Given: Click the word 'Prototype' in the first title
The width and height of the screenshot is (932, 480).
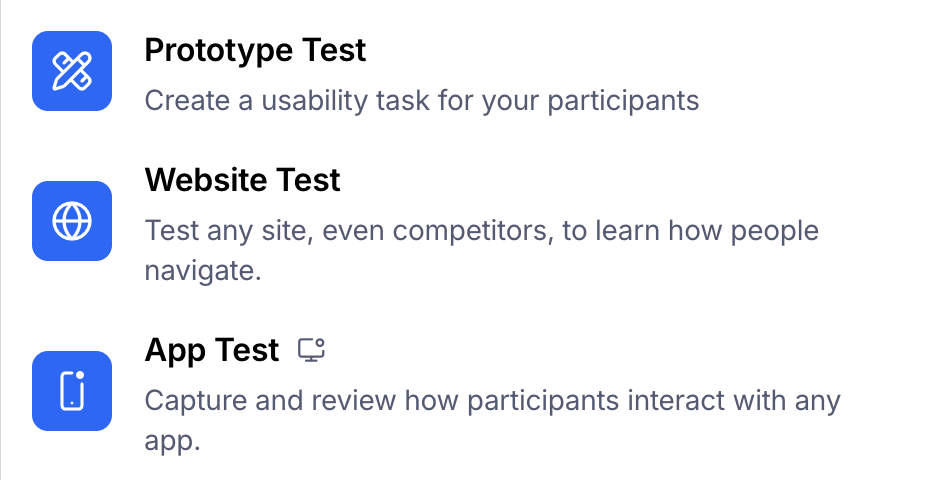Looking at the screenshot, I should [218, 50].
